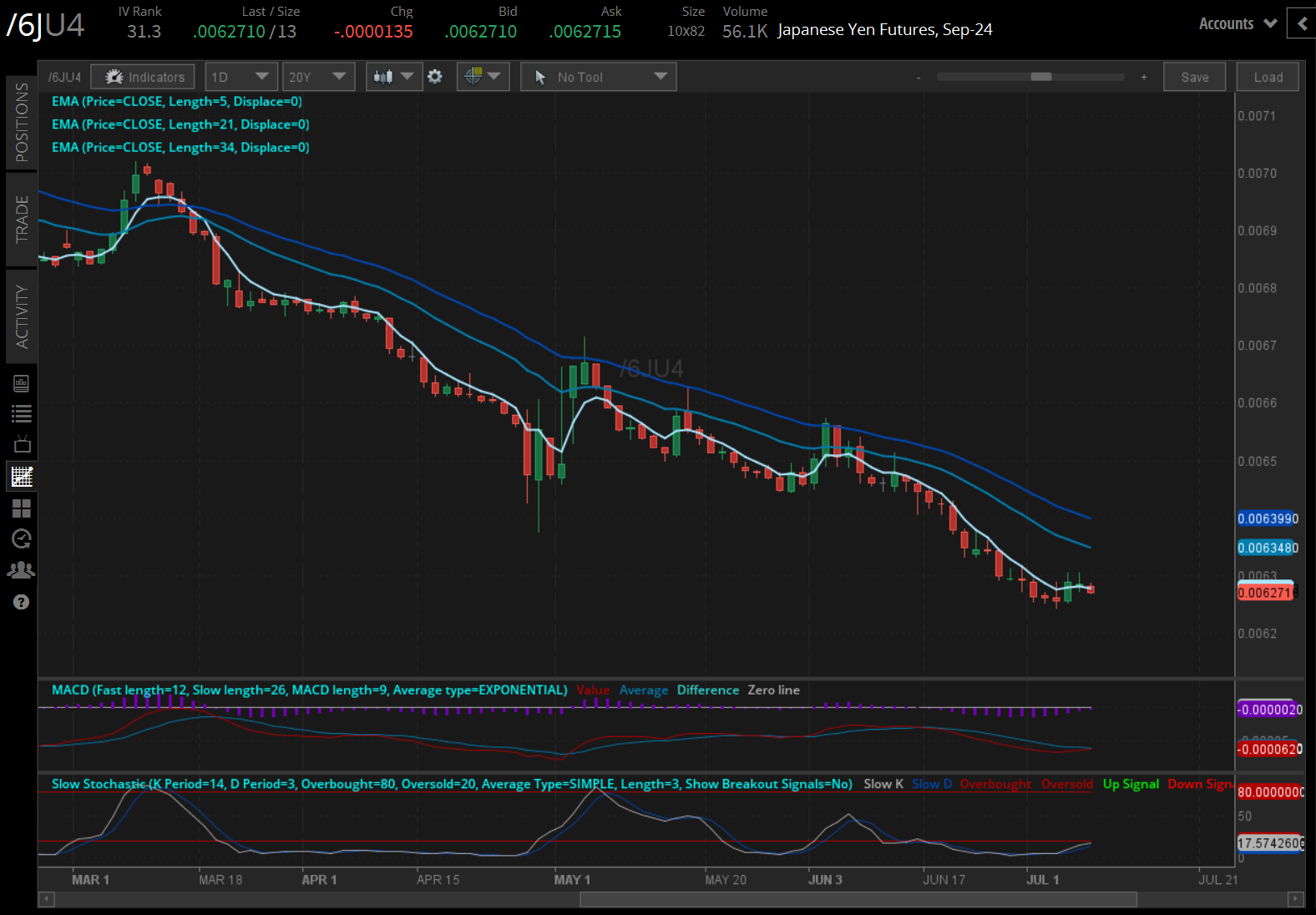The image size is (1316, 915).
Task: Select the chart view sidebar icon
Action: tap(22, 477)
